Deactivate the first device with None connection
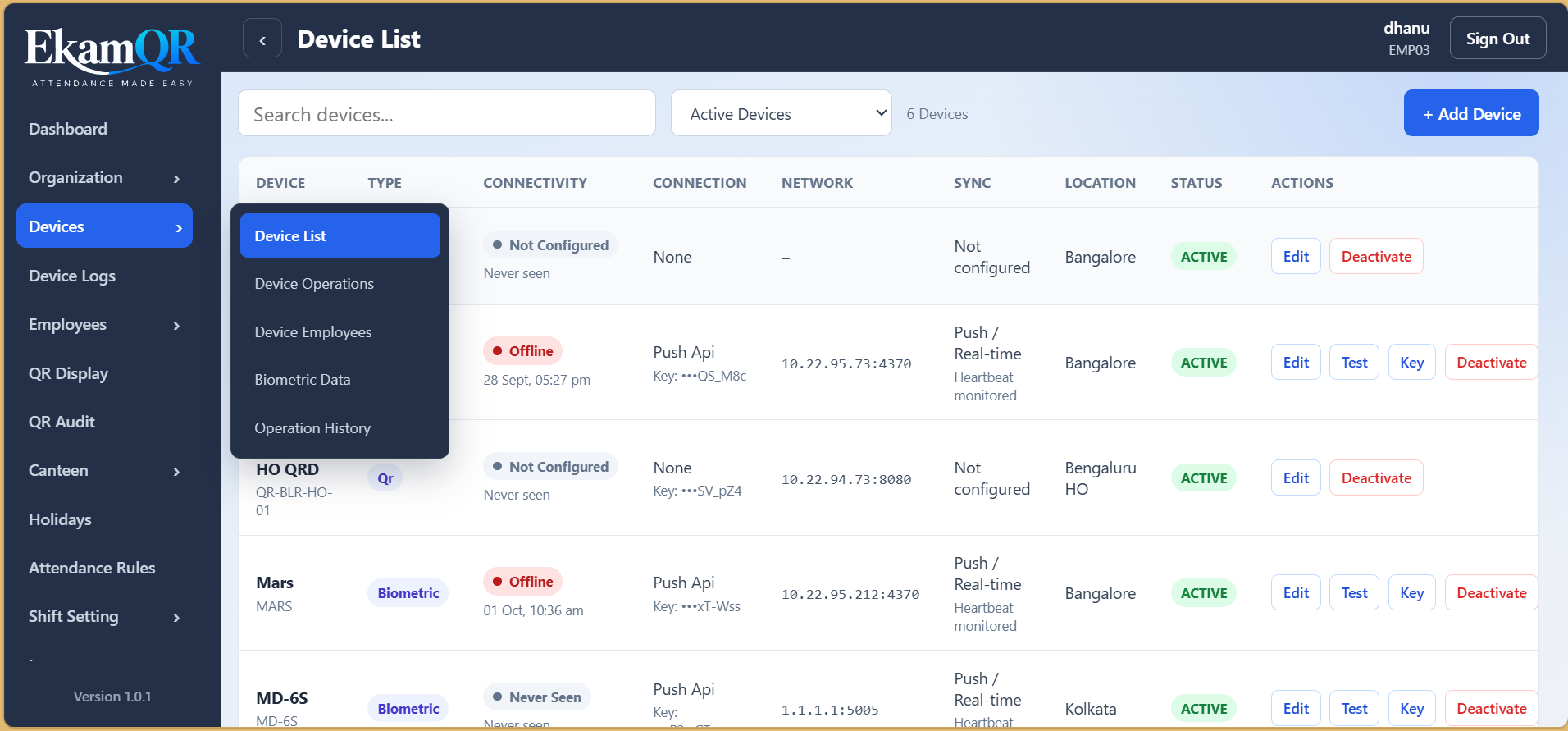 [1376, 256]
